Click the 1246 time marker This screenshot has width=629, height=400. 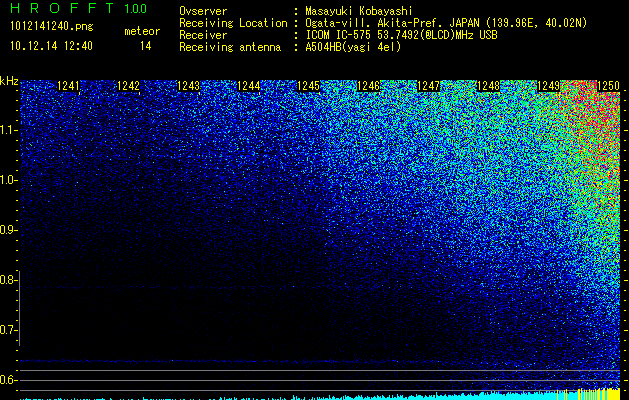368,86
